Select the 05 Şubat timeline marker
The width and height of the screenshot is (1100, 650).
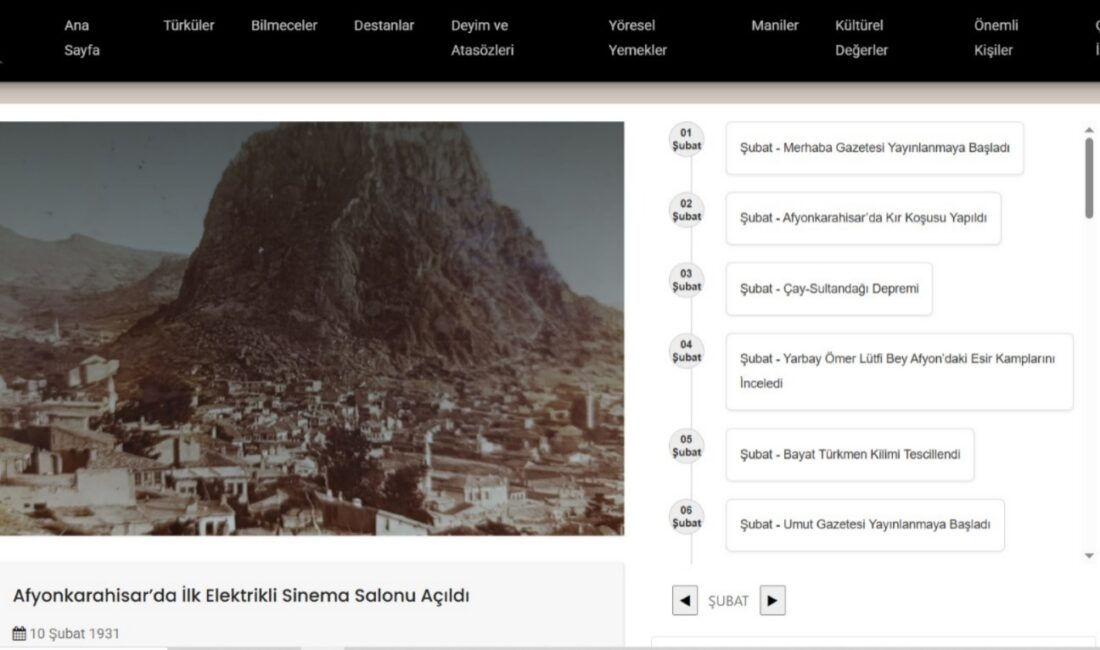[685, 446]
